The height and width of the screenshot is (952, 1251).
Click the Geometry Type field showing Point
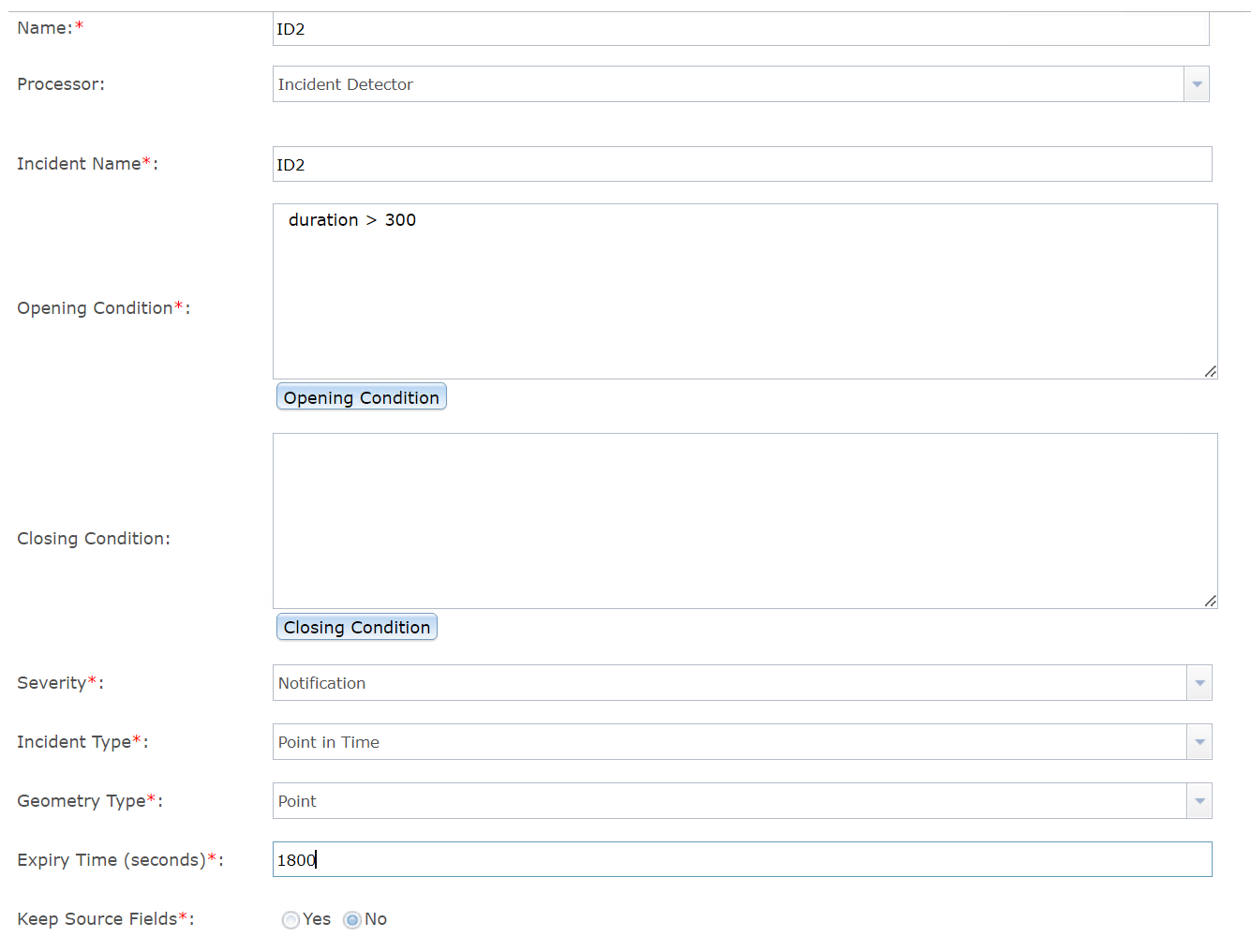tap(656, 800)
